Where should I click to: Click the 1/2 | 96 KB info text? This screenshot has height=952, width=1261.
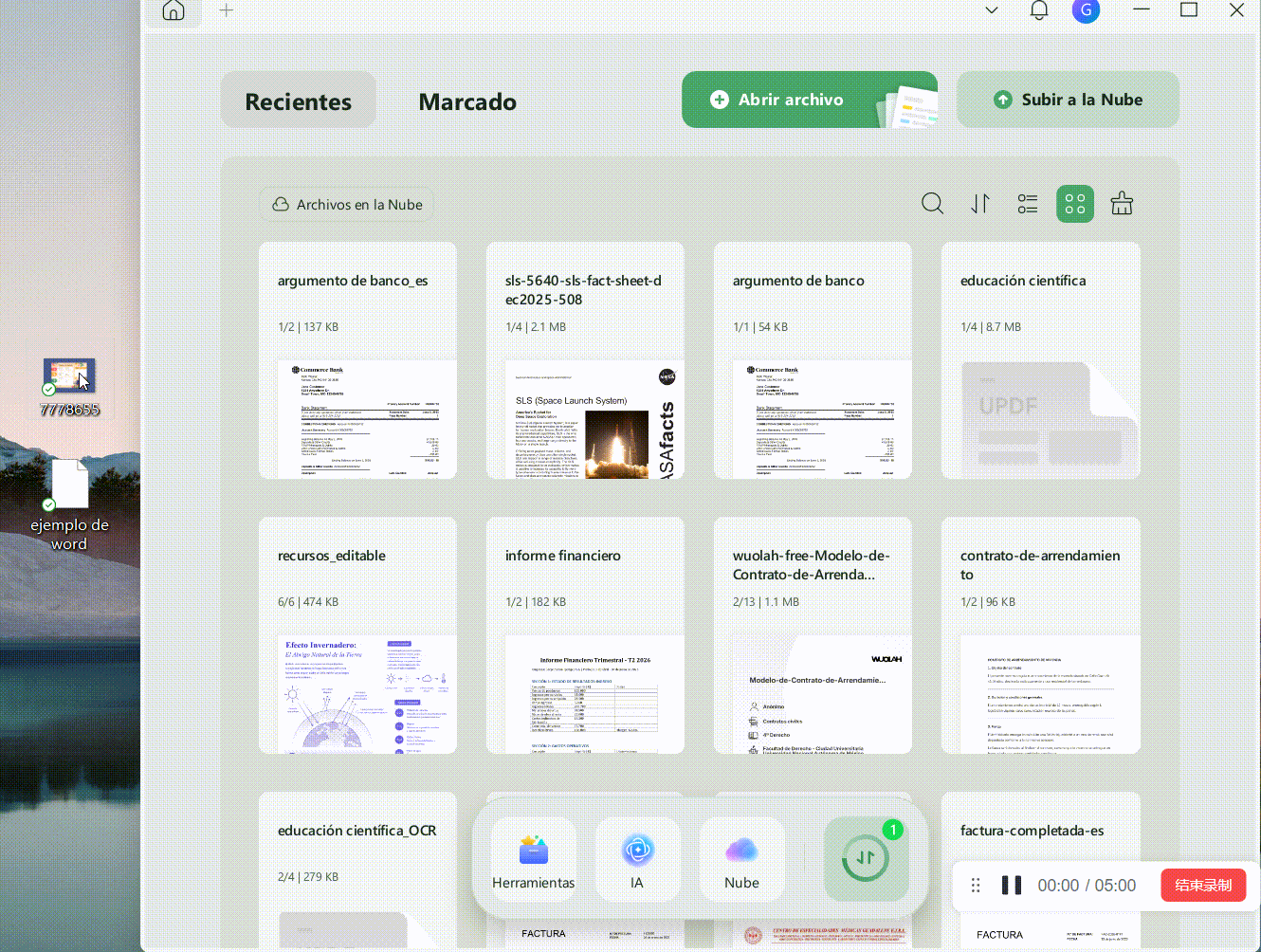[988, 602]
